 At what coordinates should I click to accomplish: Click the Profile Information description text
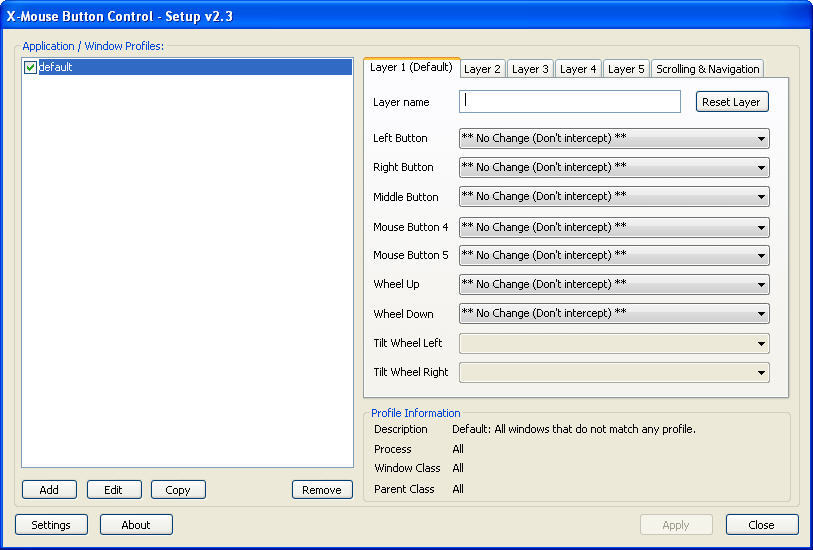coord(574,429)
